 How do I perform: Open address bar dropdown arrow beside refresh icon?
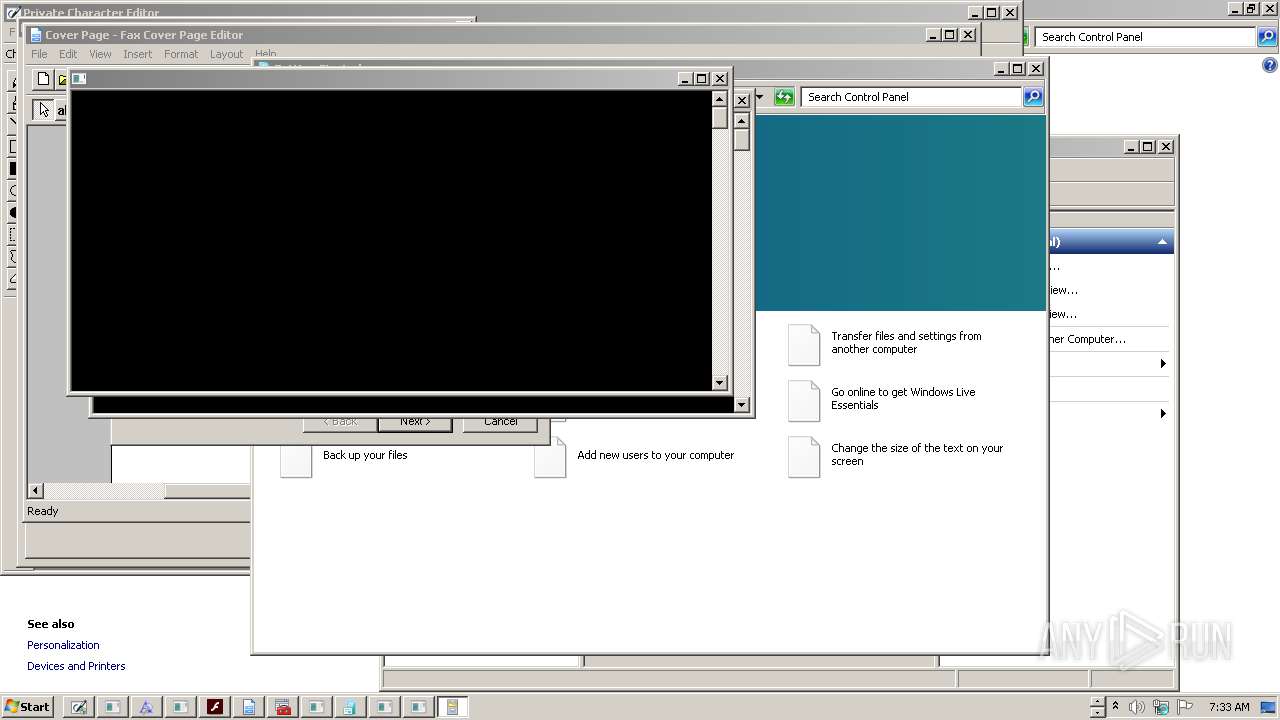click(x=760, y=97)
